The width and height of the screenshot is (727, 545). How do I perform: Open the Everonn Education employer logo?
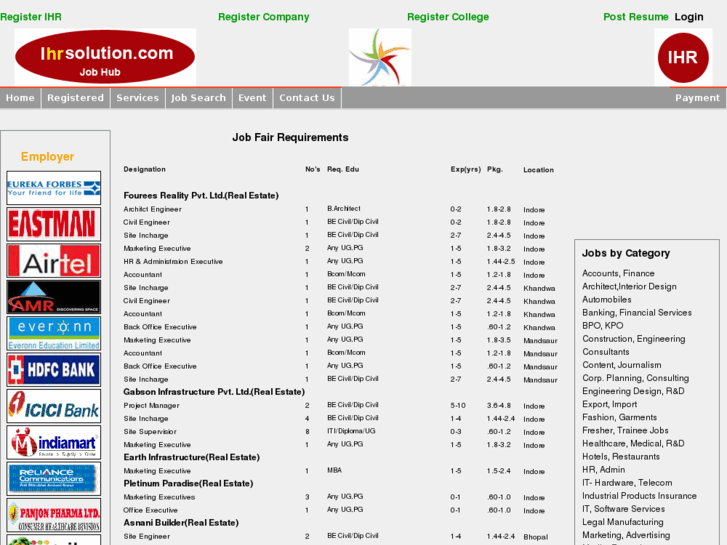[53, 333]
